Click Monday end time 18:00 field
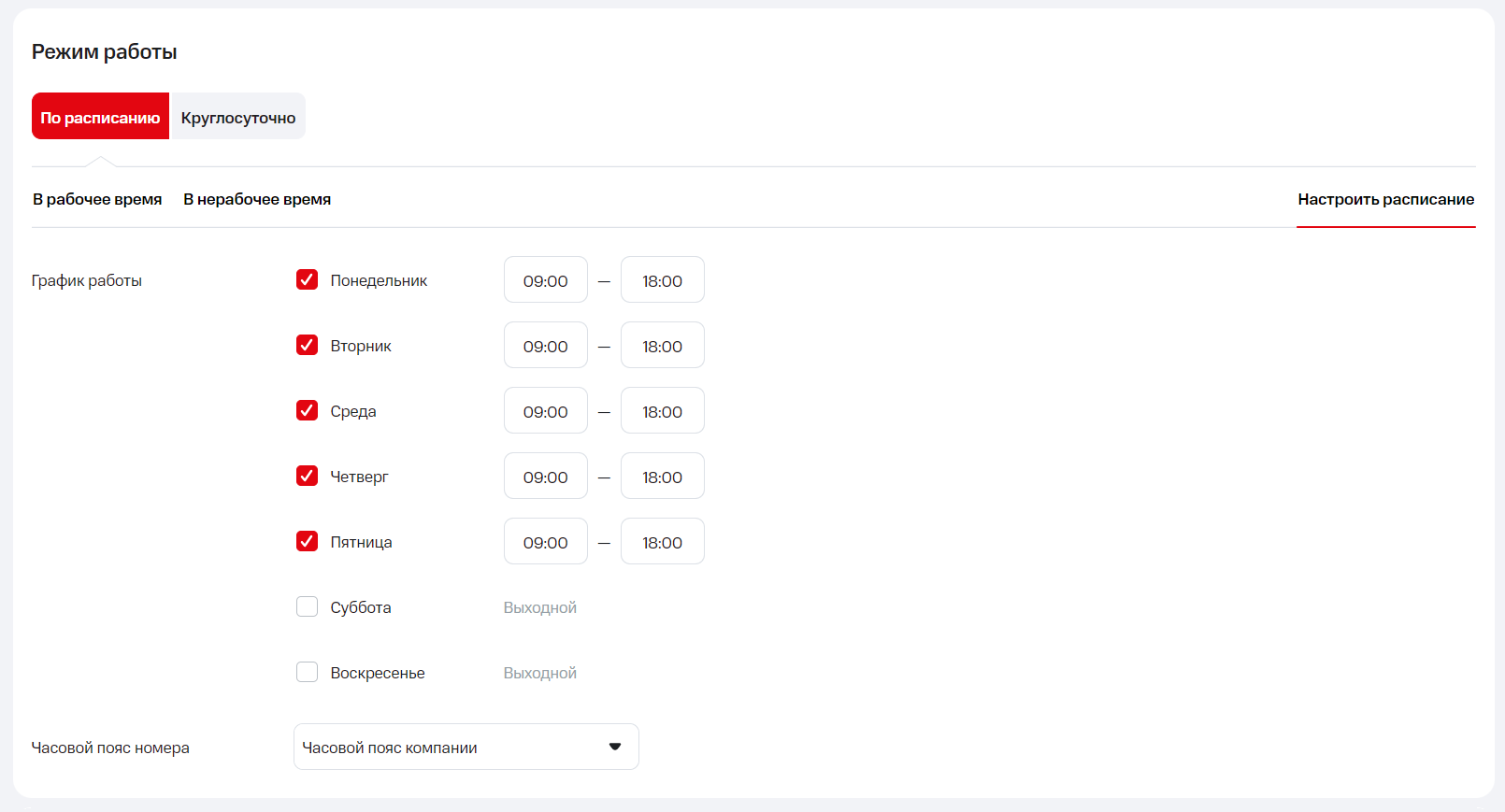Screen dimensions: 1505x812 [x=662, y=280]
